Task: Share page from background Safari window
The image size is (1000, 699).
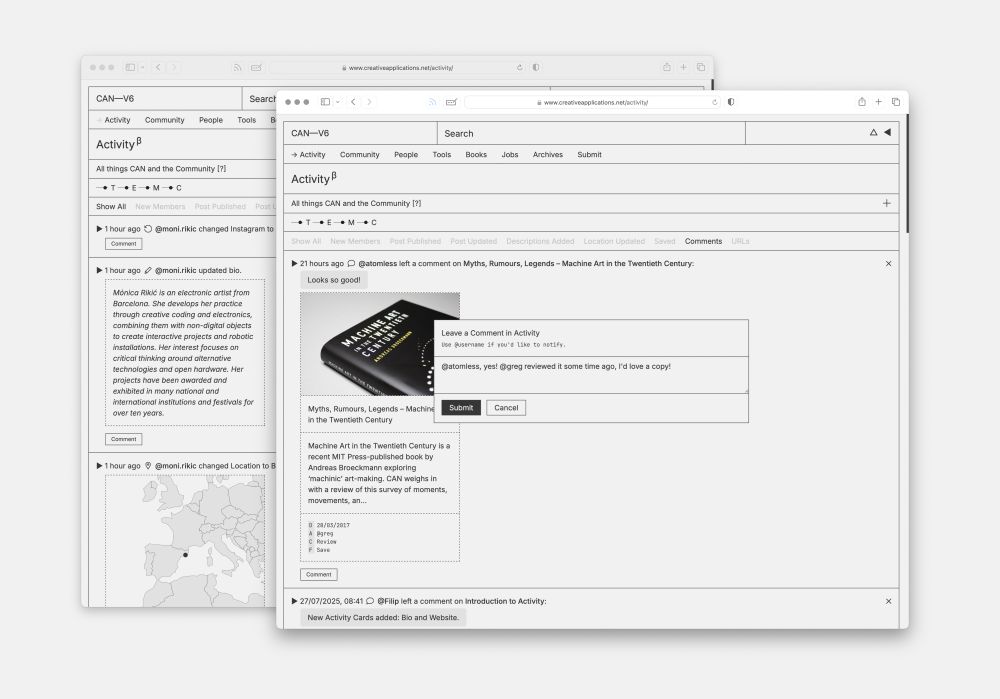Action: 666,67
